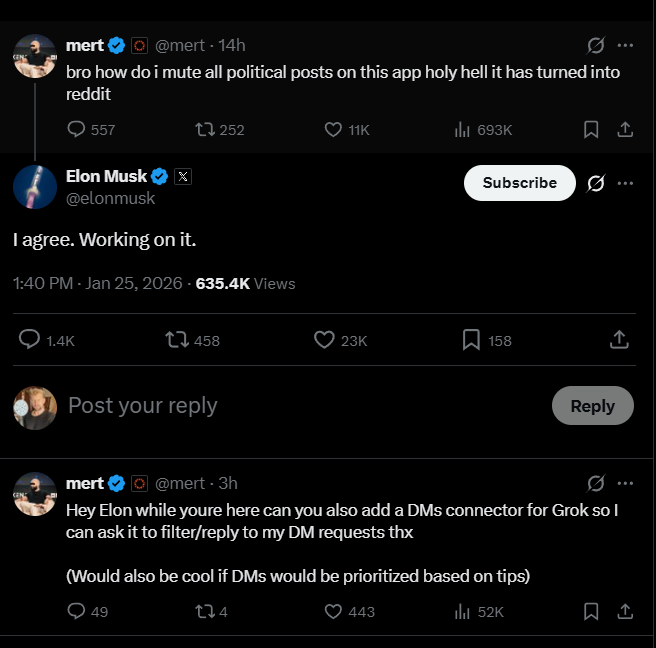The image size is (656, 648).
Task: View analytics for mert's 693K views post
Action: point(462,130)
